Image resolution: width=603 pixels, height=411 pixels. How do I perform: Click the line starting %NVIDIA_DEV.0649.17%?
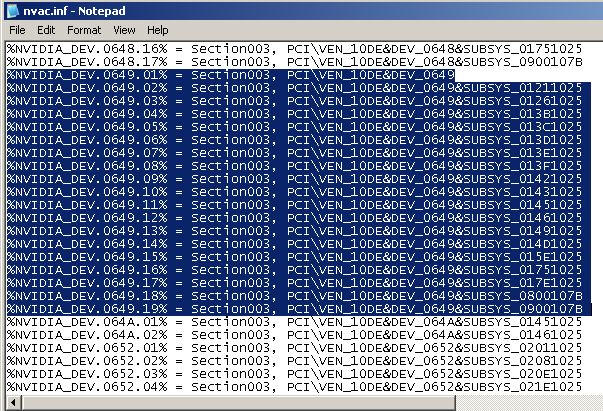click(295, 283)
